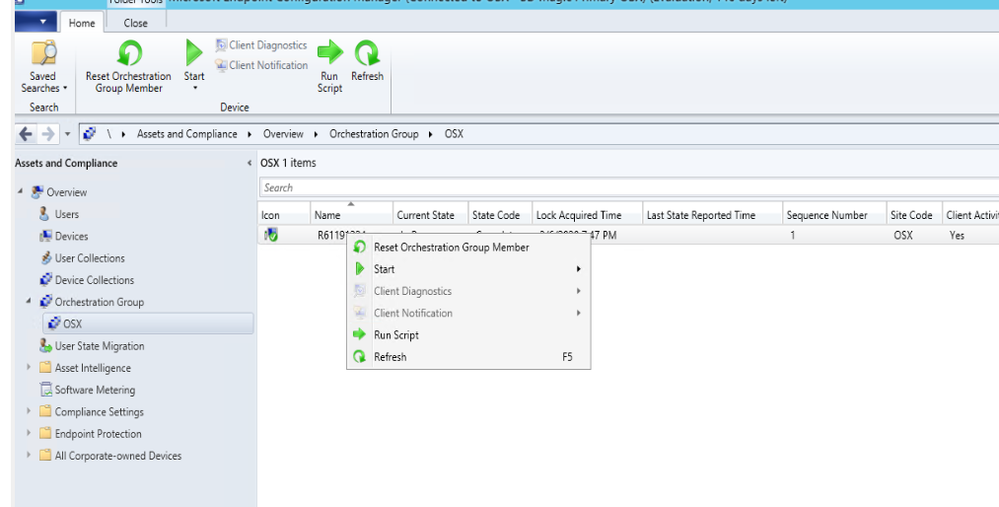Select User State Migration tree node
This screenshot has width=999, height=507.
click(x=99, y=346)
